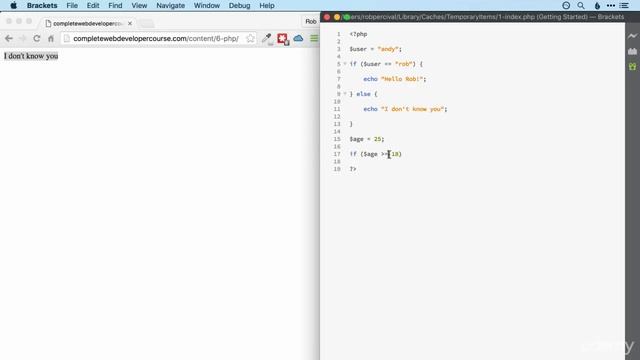Select the completewebdevelopercourse browser tab
The image size is (640, 360).
88,24
